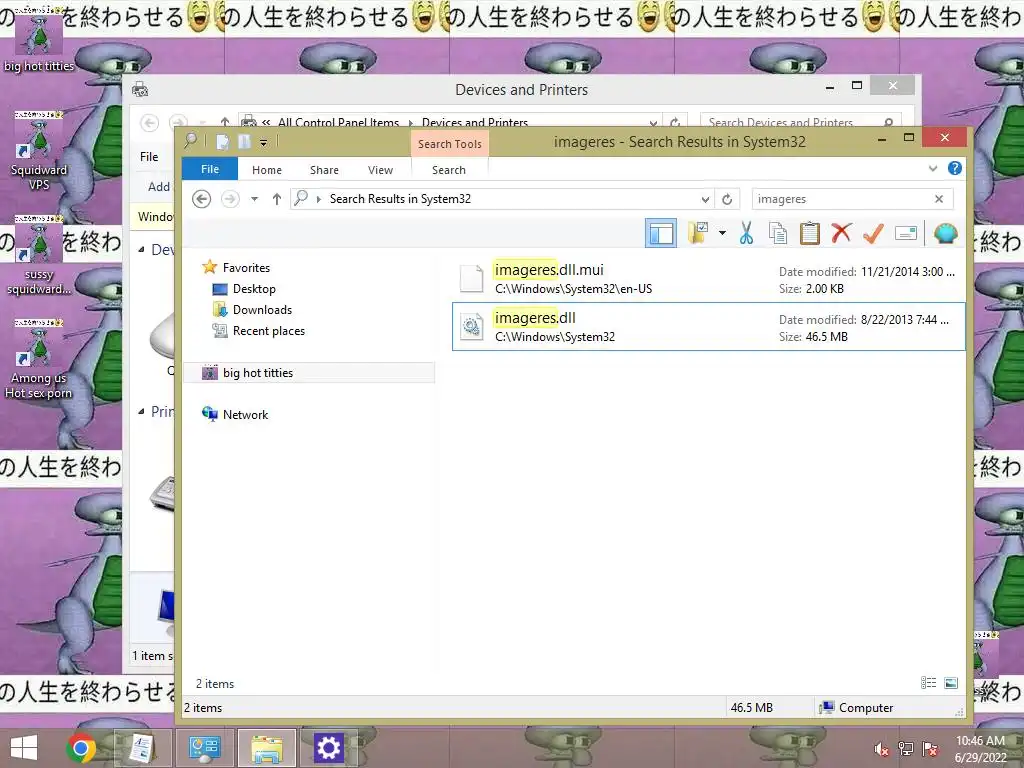1024x768 pixels.
Task: Go back in Devices and Printers window
Action: point(150,123)
